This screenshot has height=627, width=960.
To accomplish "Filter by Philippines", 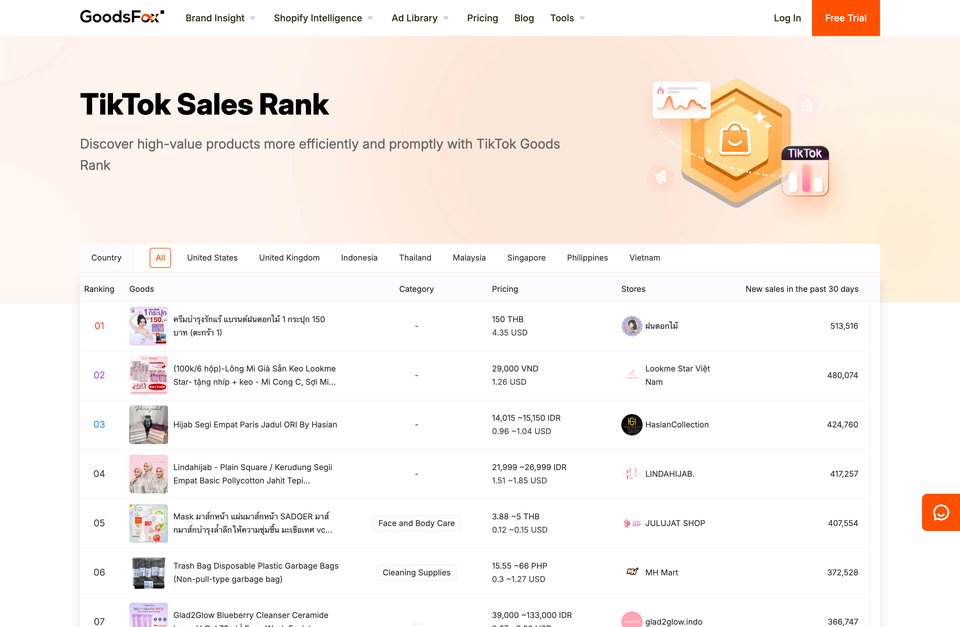I will (x=587, y=258).
